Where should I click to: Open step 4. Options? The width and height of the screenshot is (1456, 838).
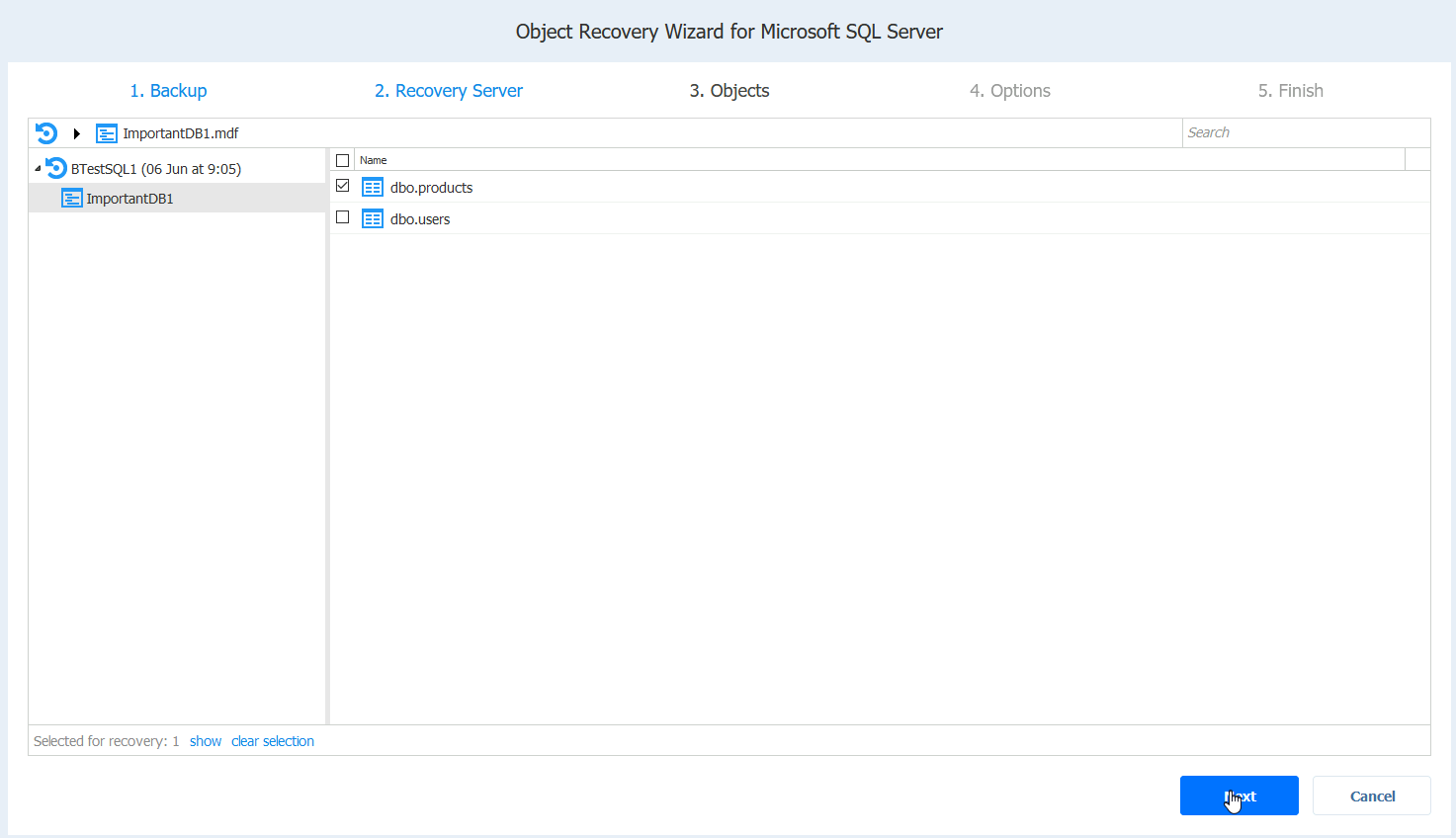point(1010,91)
